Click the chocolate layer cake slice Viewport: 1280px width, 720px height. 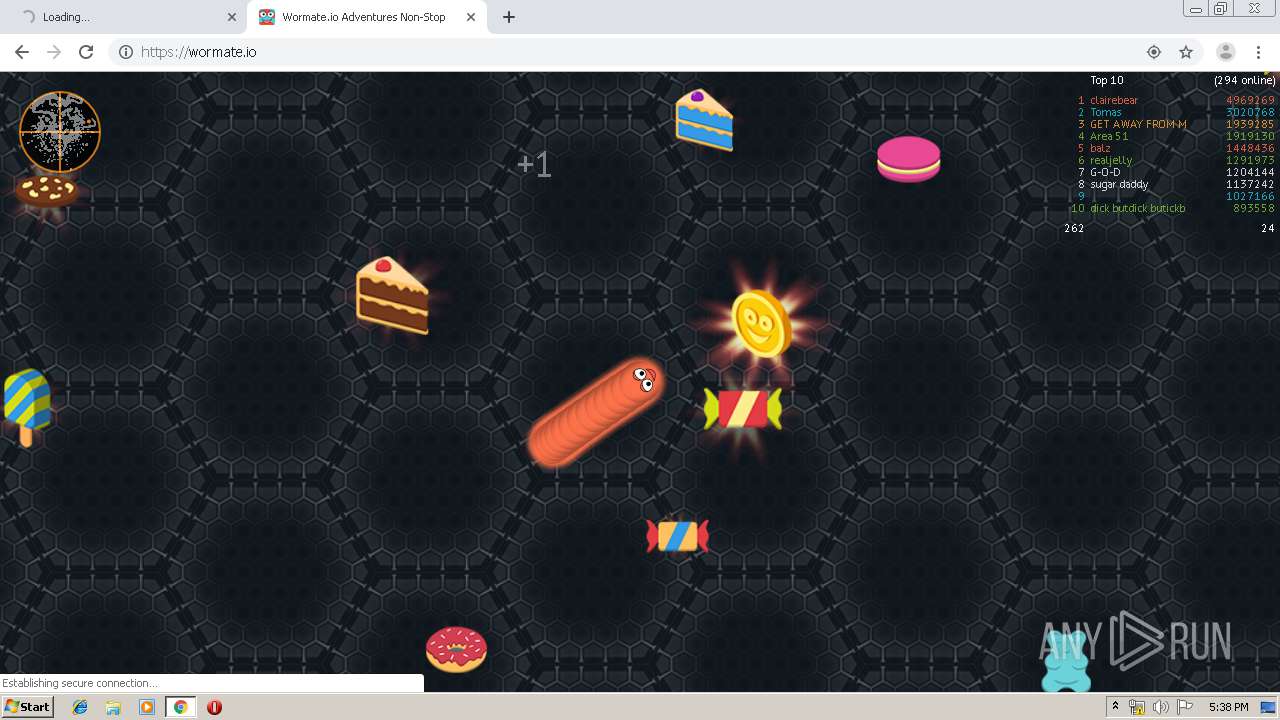(392, 294)
